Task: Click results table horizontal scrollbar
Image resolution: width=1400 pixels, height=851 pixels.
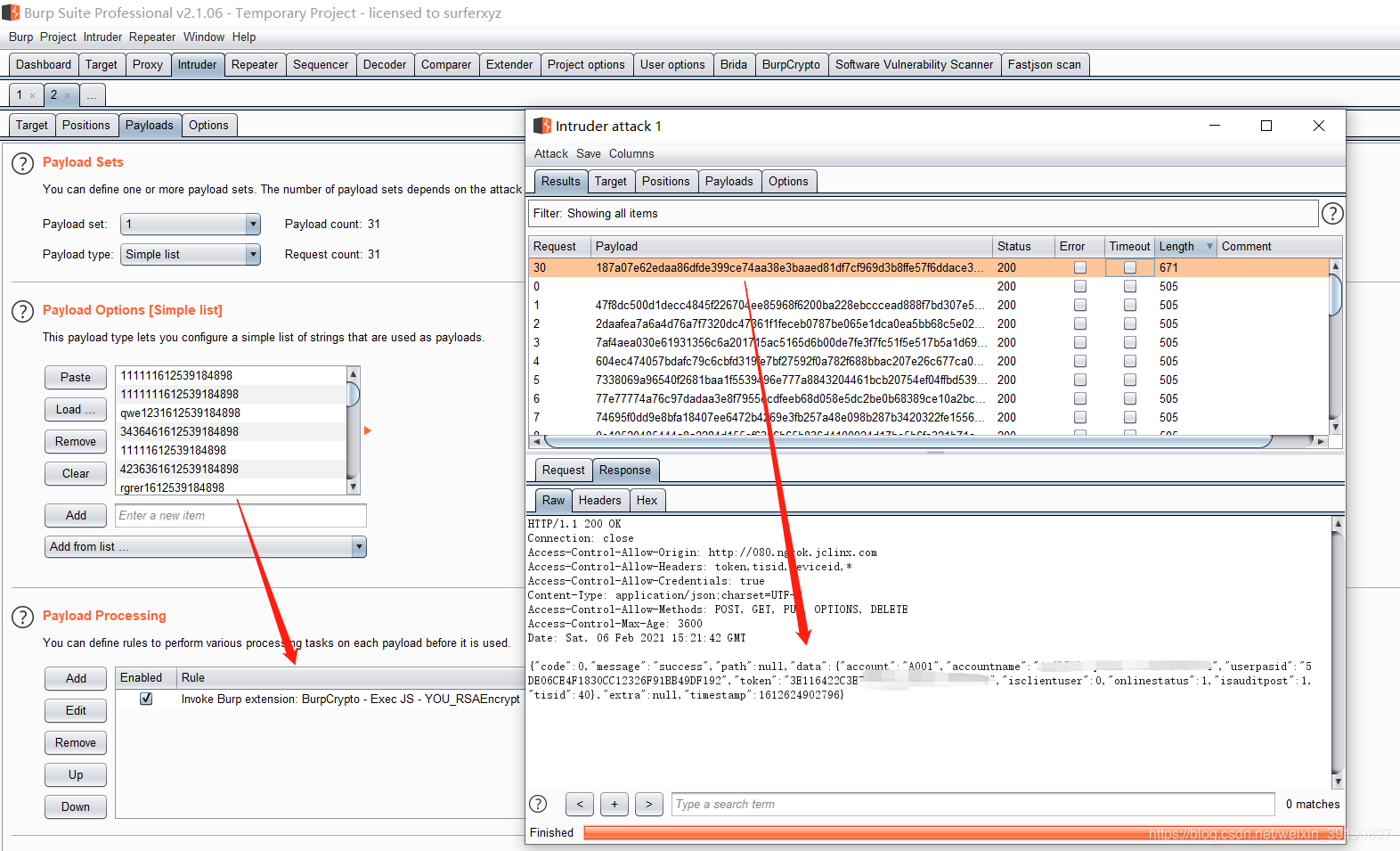Action: click(908, 441)
